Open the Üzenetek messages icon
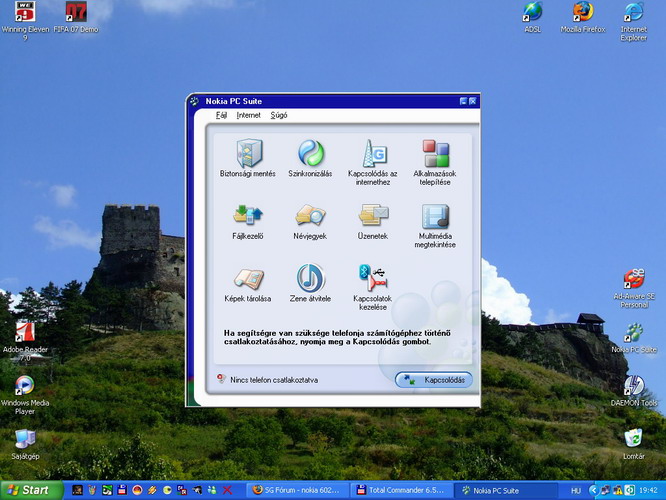 [373, 217]
